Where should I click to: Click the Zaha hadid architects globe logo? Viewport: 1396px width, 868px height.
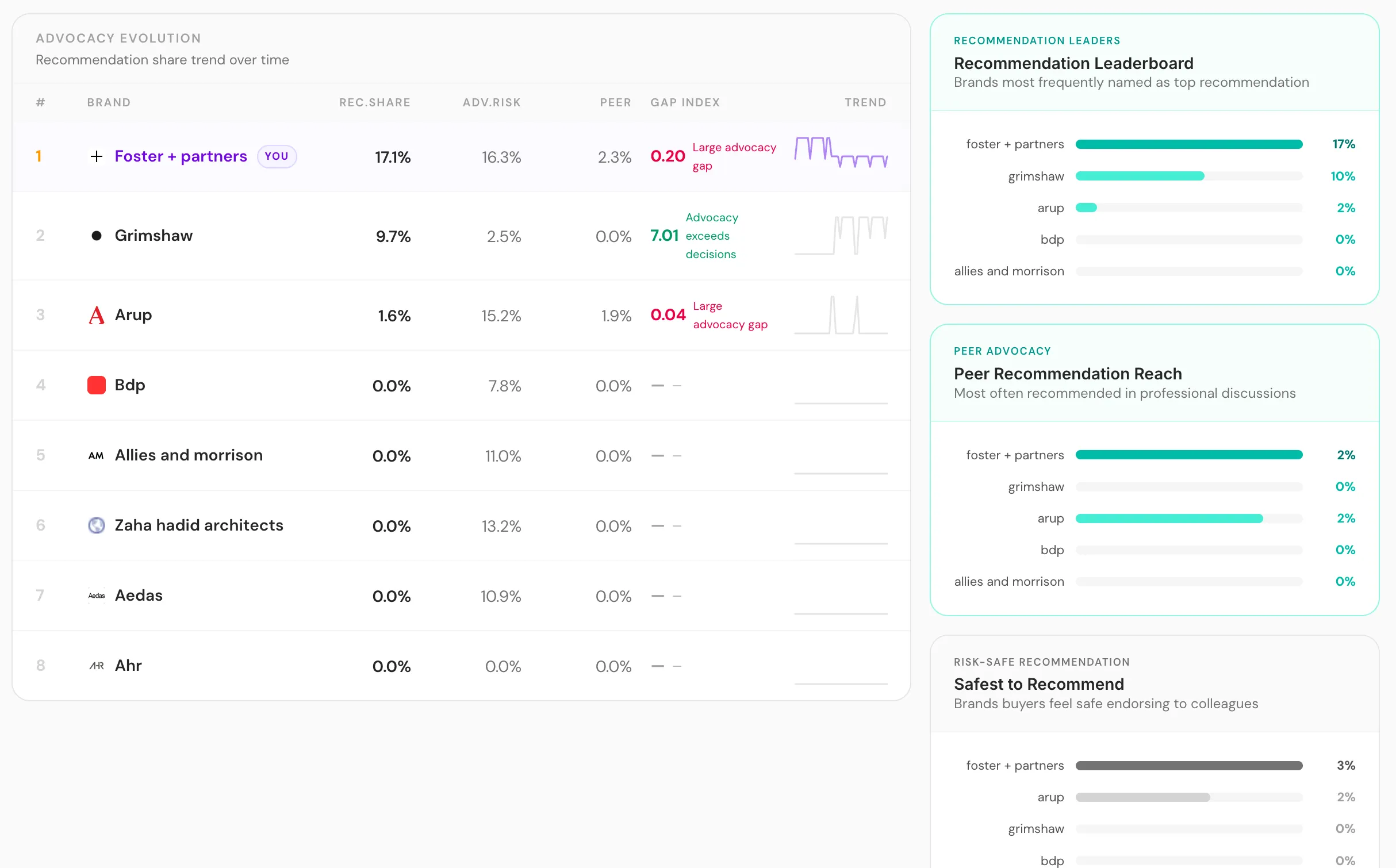[x=97, y=525]
